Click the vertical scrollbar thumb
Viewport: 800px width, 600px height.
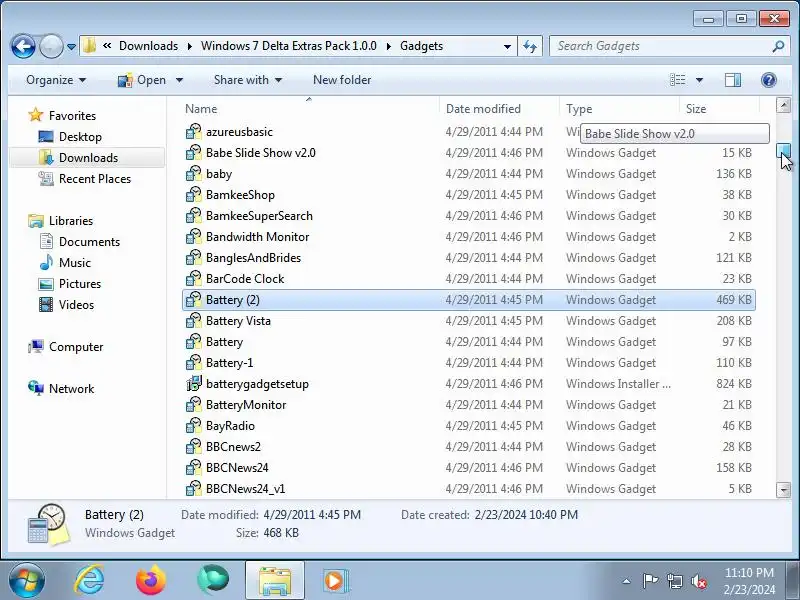click(783, 151)
